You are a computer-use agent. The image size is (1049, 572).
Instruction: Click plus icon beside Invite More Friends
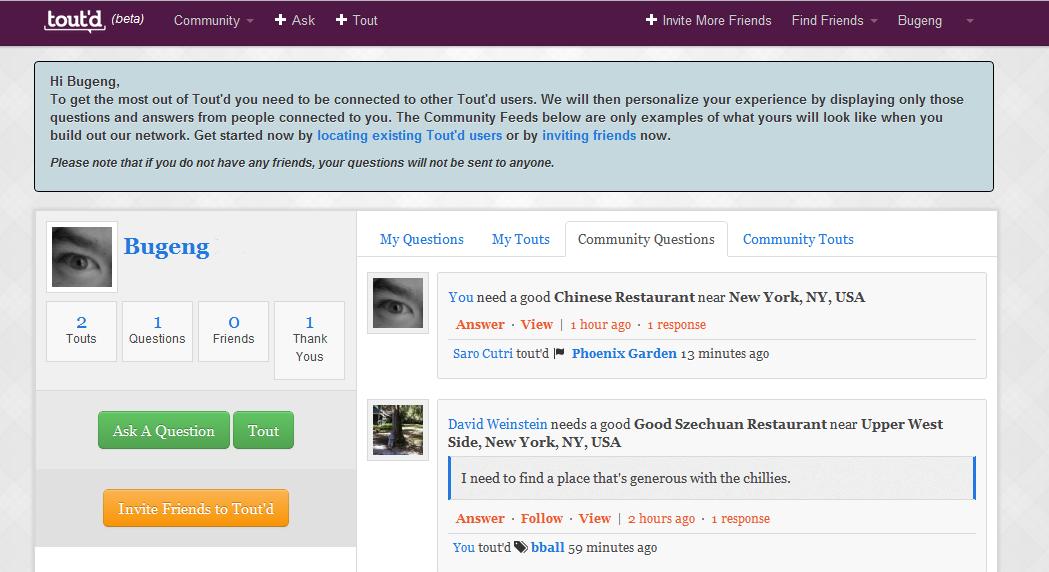point(651,20)
